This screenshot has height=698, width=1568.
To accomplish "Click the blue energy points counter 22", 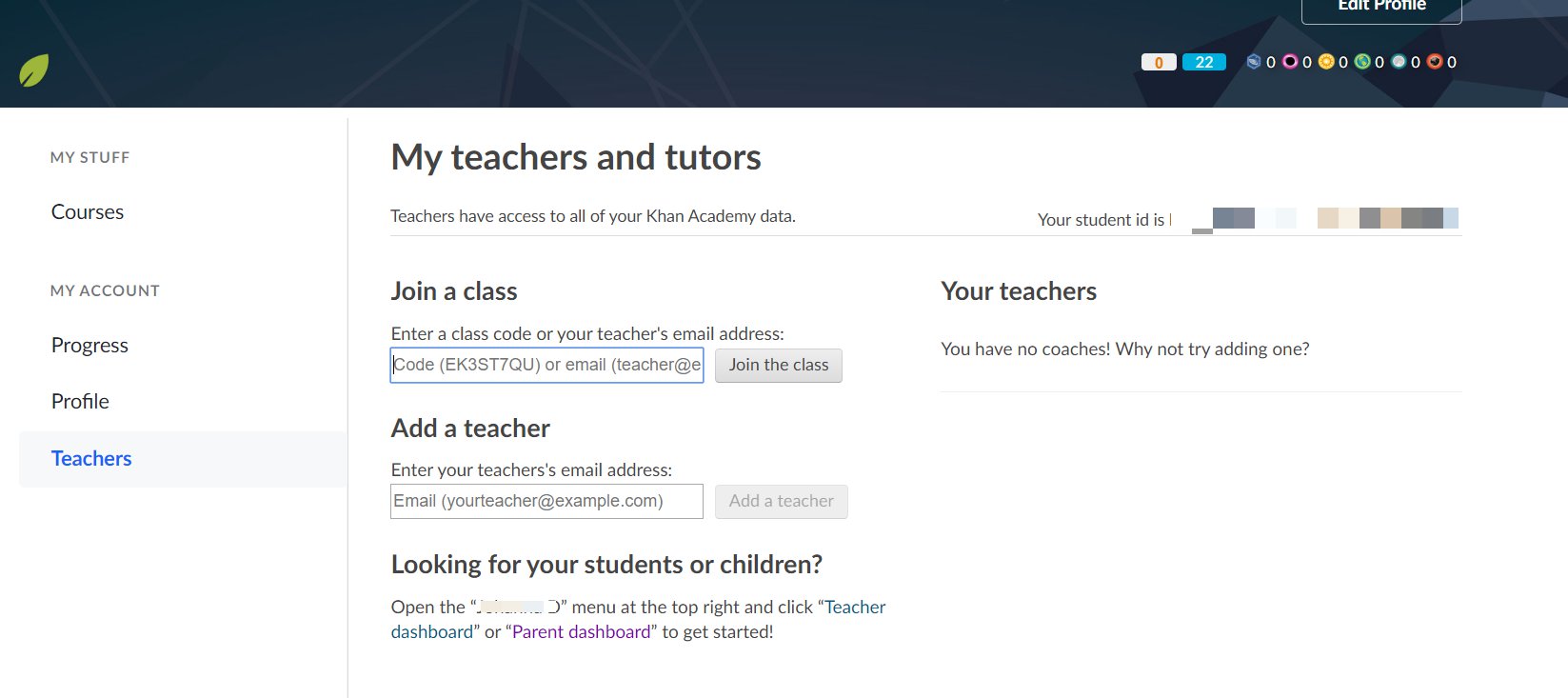I will [x=1204, y=62].
